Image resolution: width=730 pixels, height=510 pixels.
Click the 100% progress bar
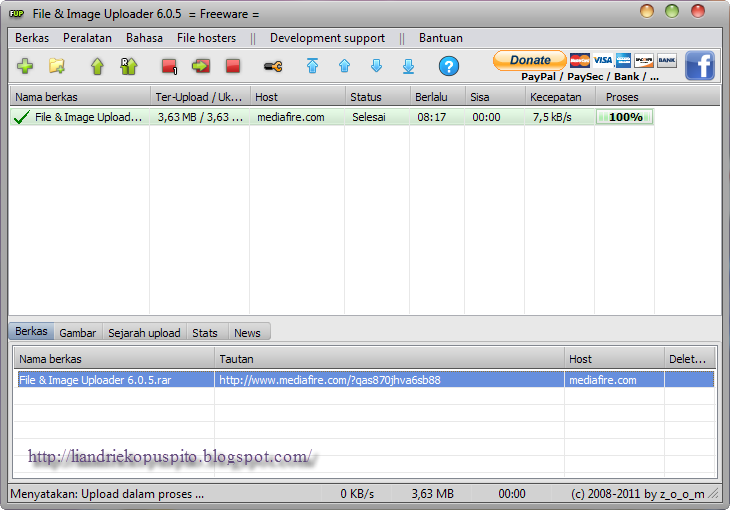[x=625, y=117]
